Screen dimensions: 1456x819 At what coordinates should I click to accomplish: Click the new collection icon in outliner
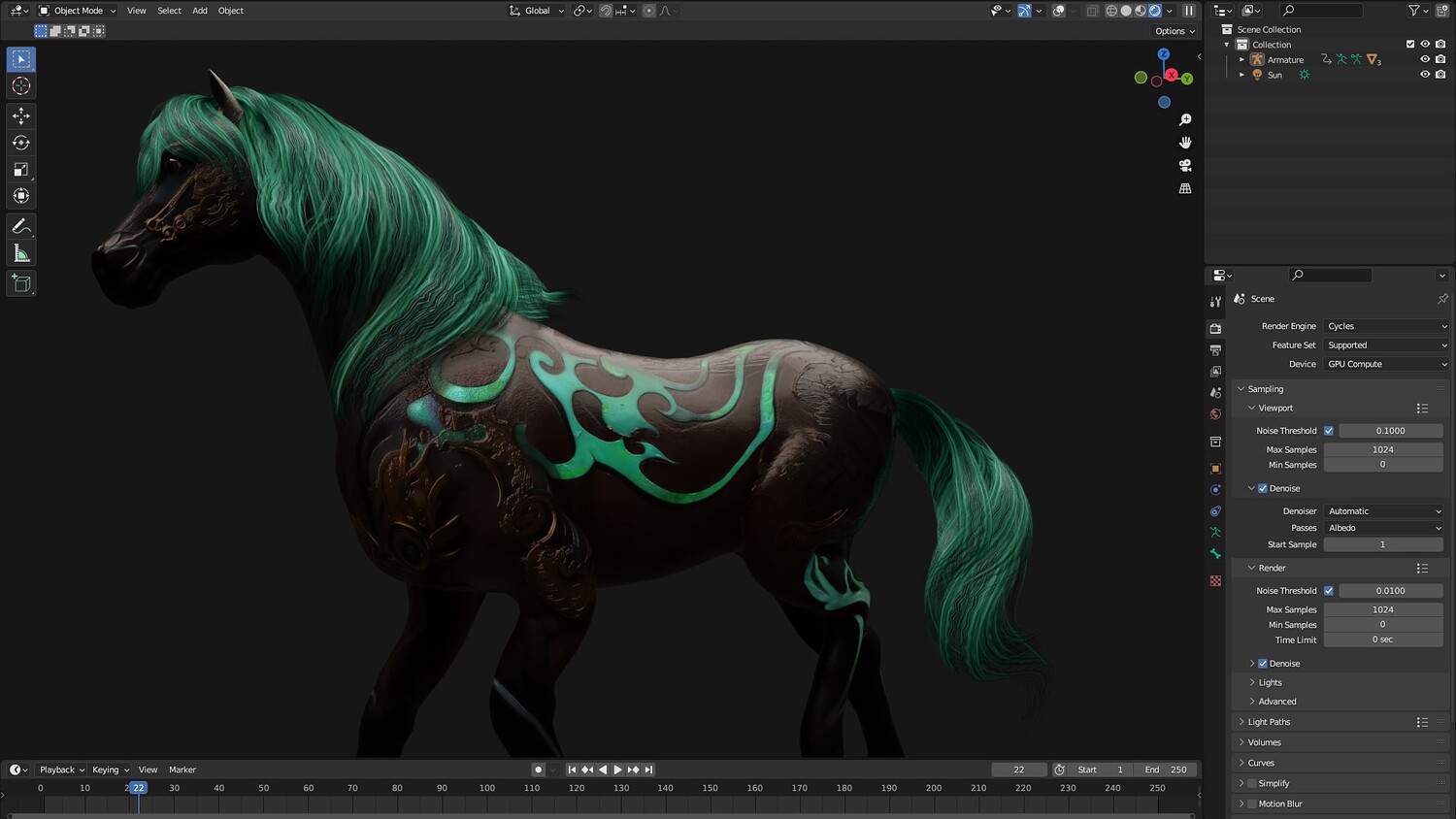(1442, 11)
